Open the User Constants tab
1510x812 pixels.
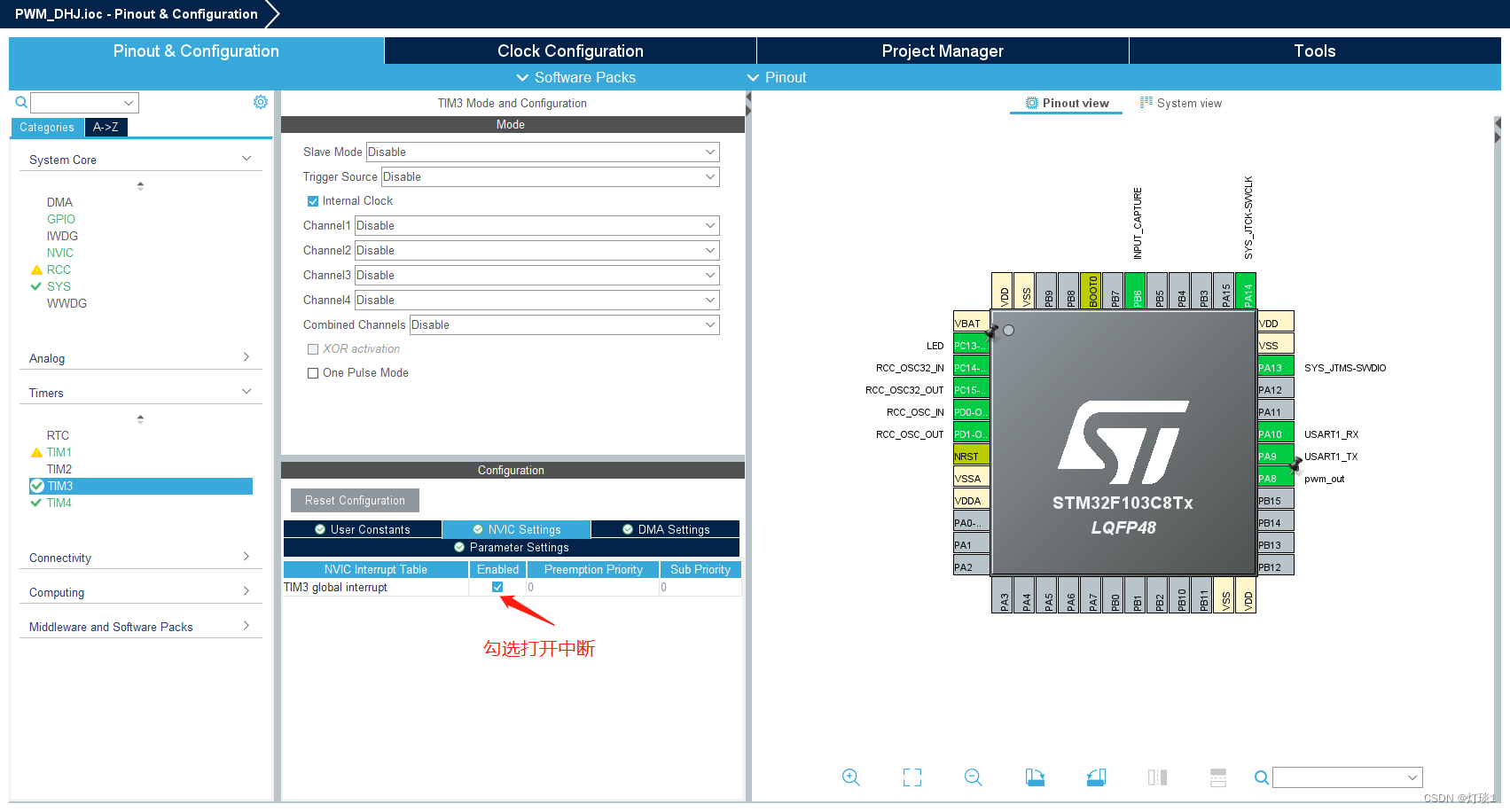(x=363, y=529)
